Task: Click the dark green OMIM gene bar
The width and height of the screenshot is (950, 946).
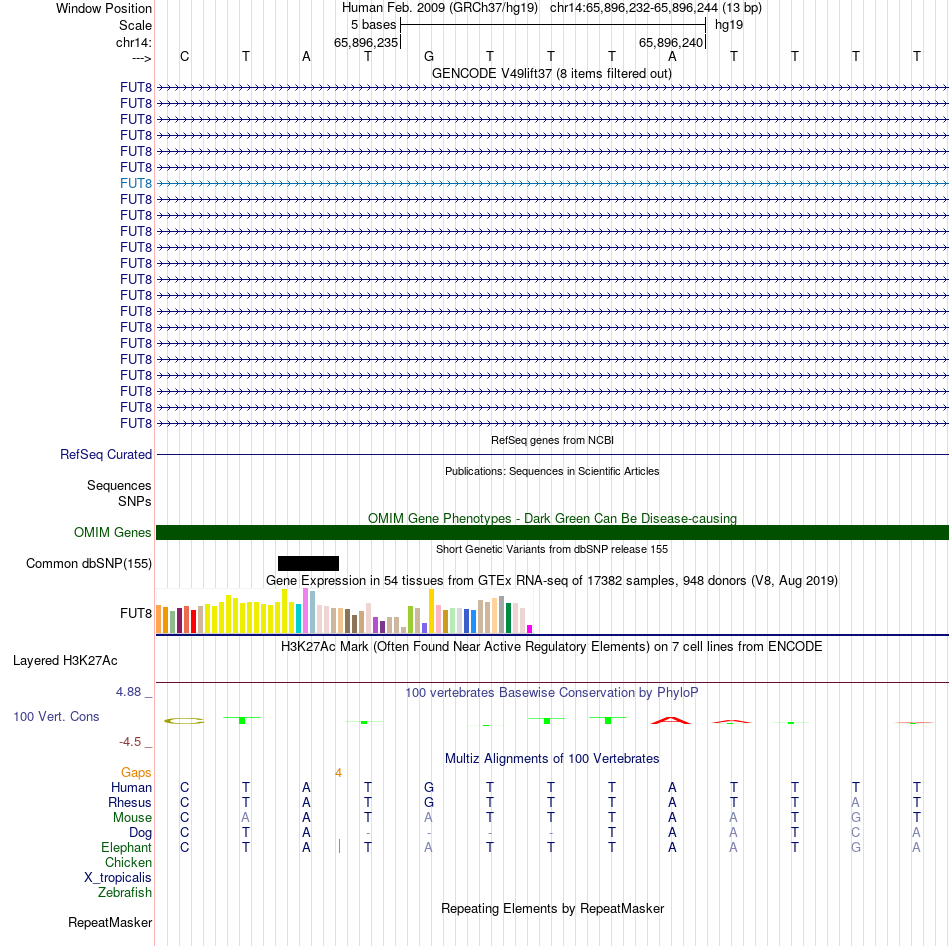Action: 552,533
